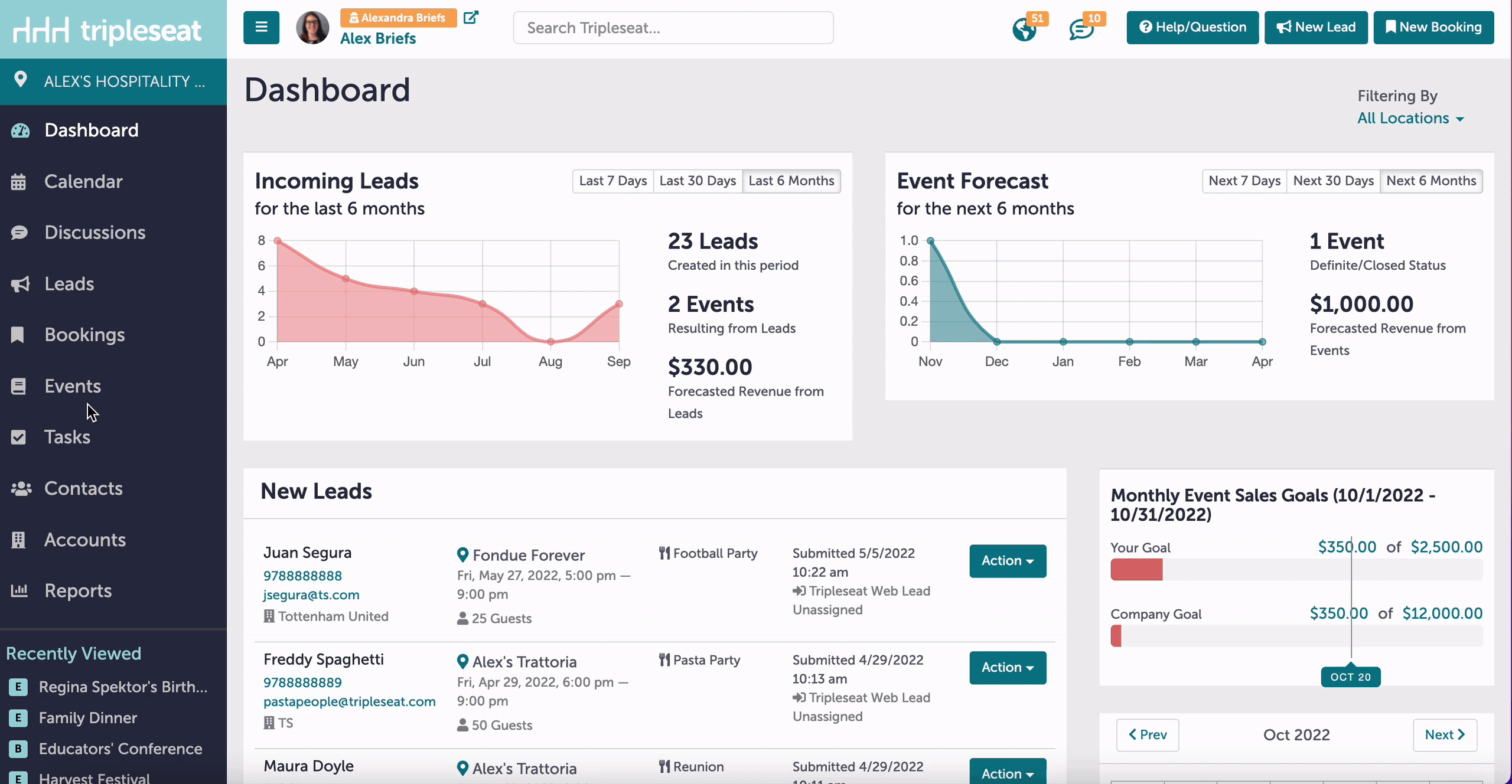The image size is (1512, 784).
Task: Show Incoming Leads for Last 6 Months
Action: (791, 181)
